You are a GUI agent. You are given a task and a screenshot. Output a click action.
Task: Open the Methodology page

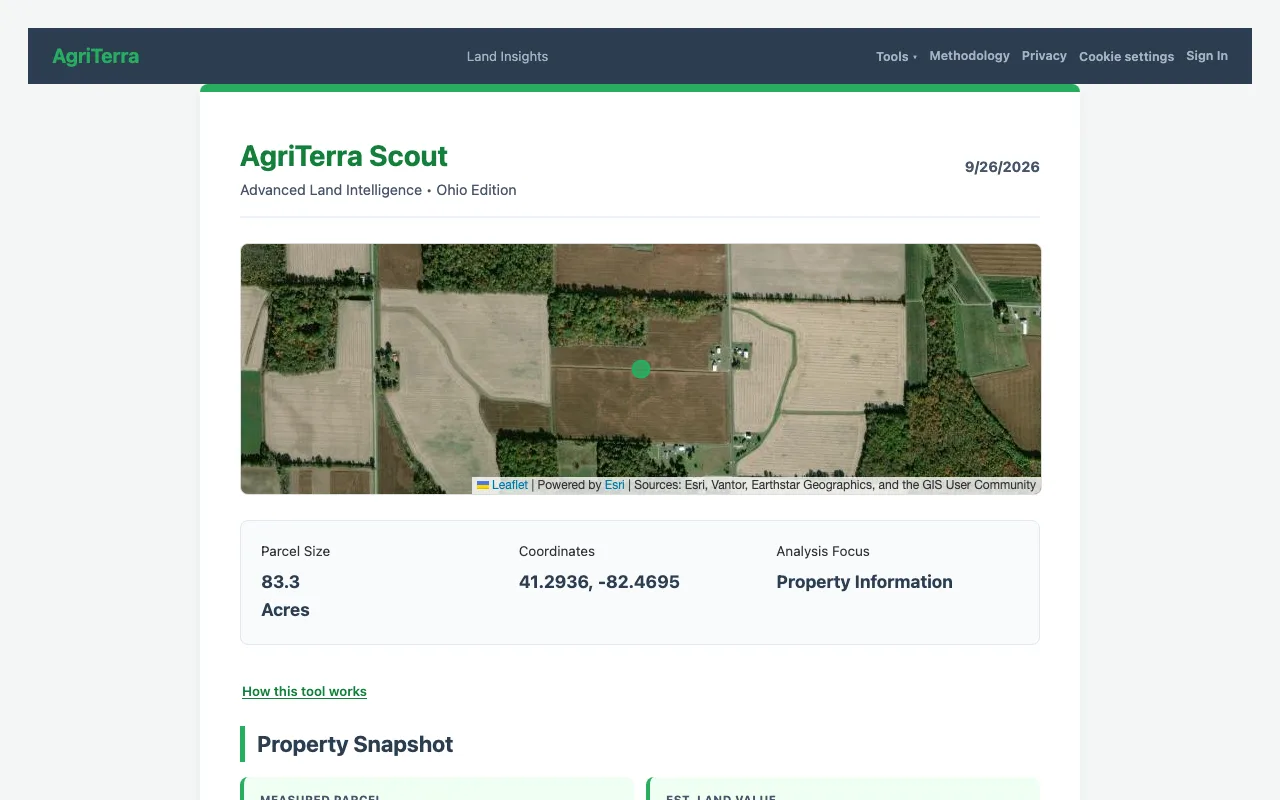point(969,56)
